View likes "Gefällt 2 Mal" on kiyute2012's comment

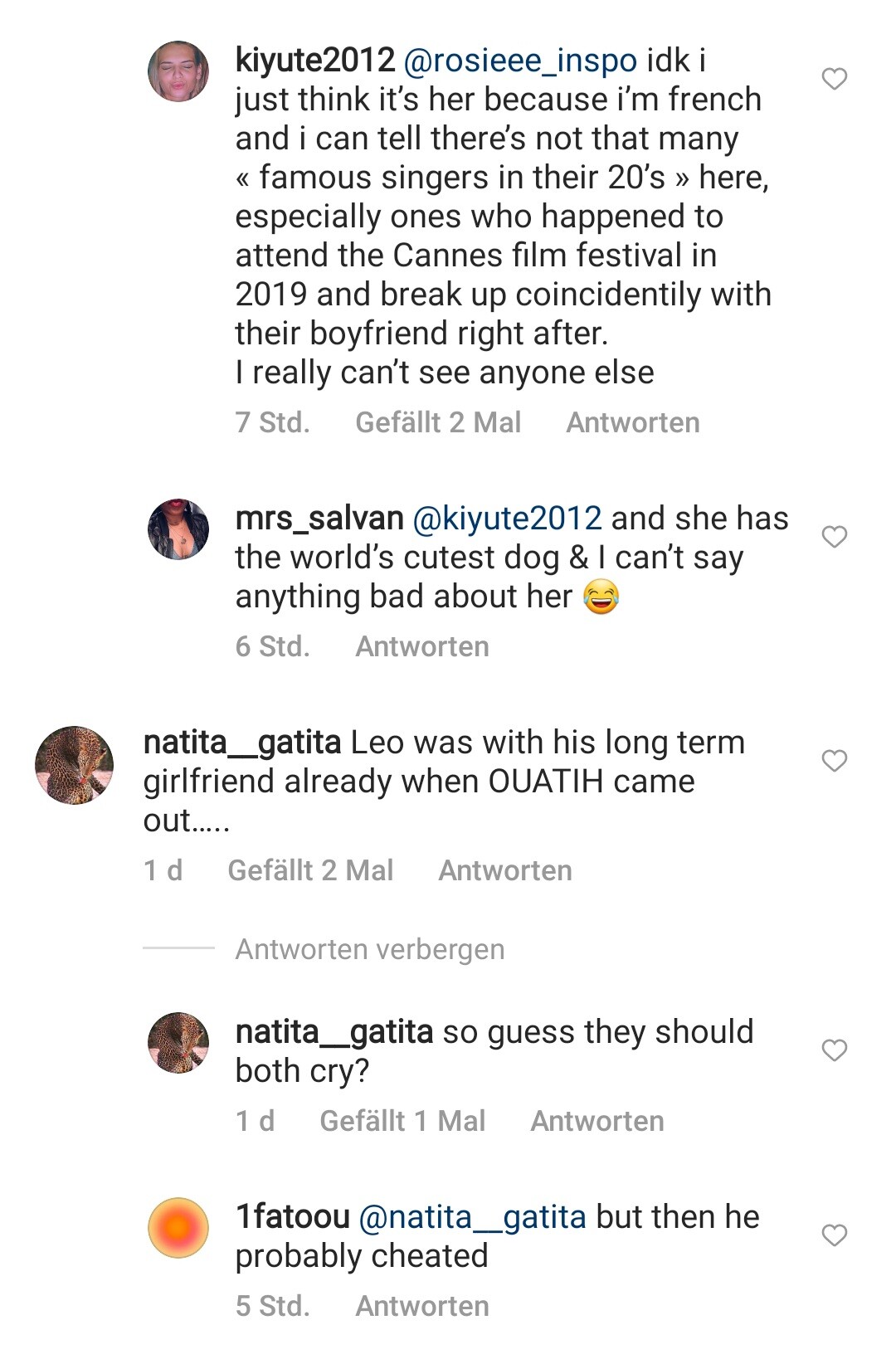(x=438, y=422)
